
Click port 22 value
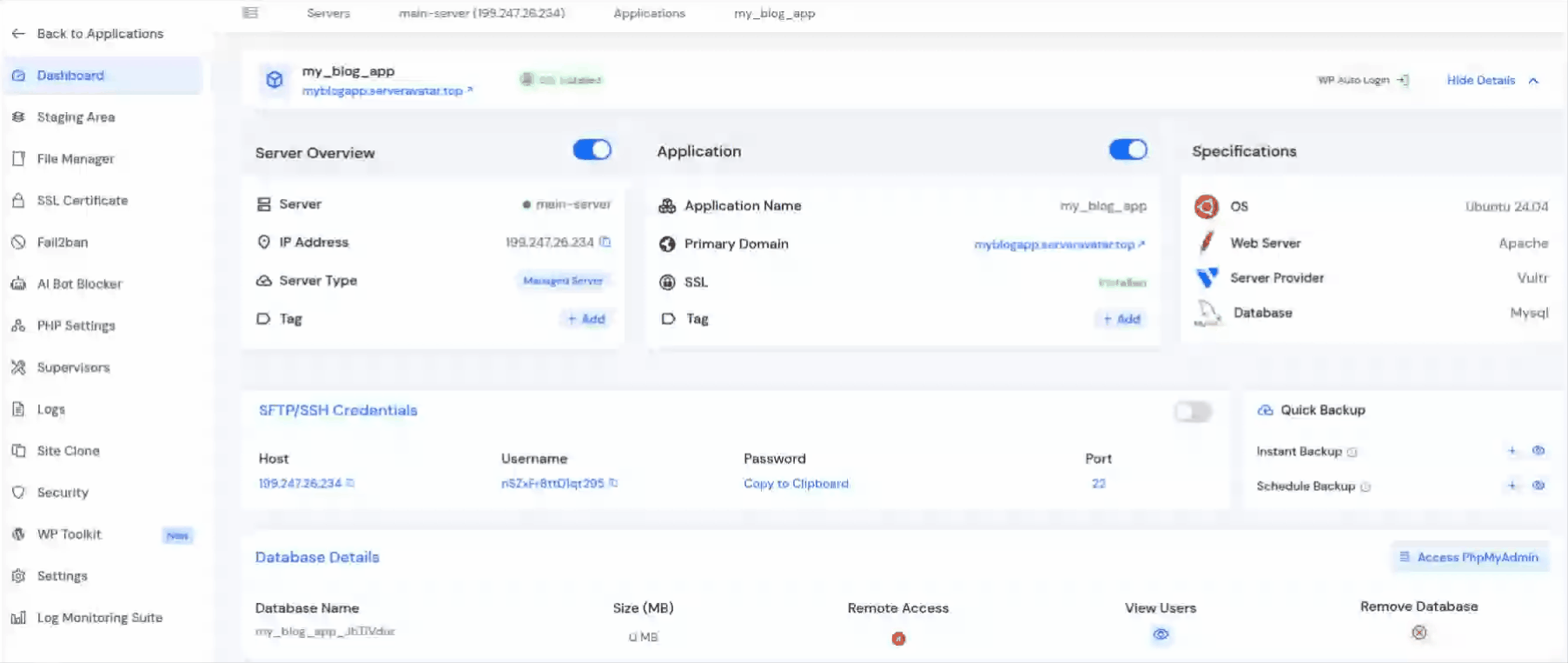coord(1099,484)
